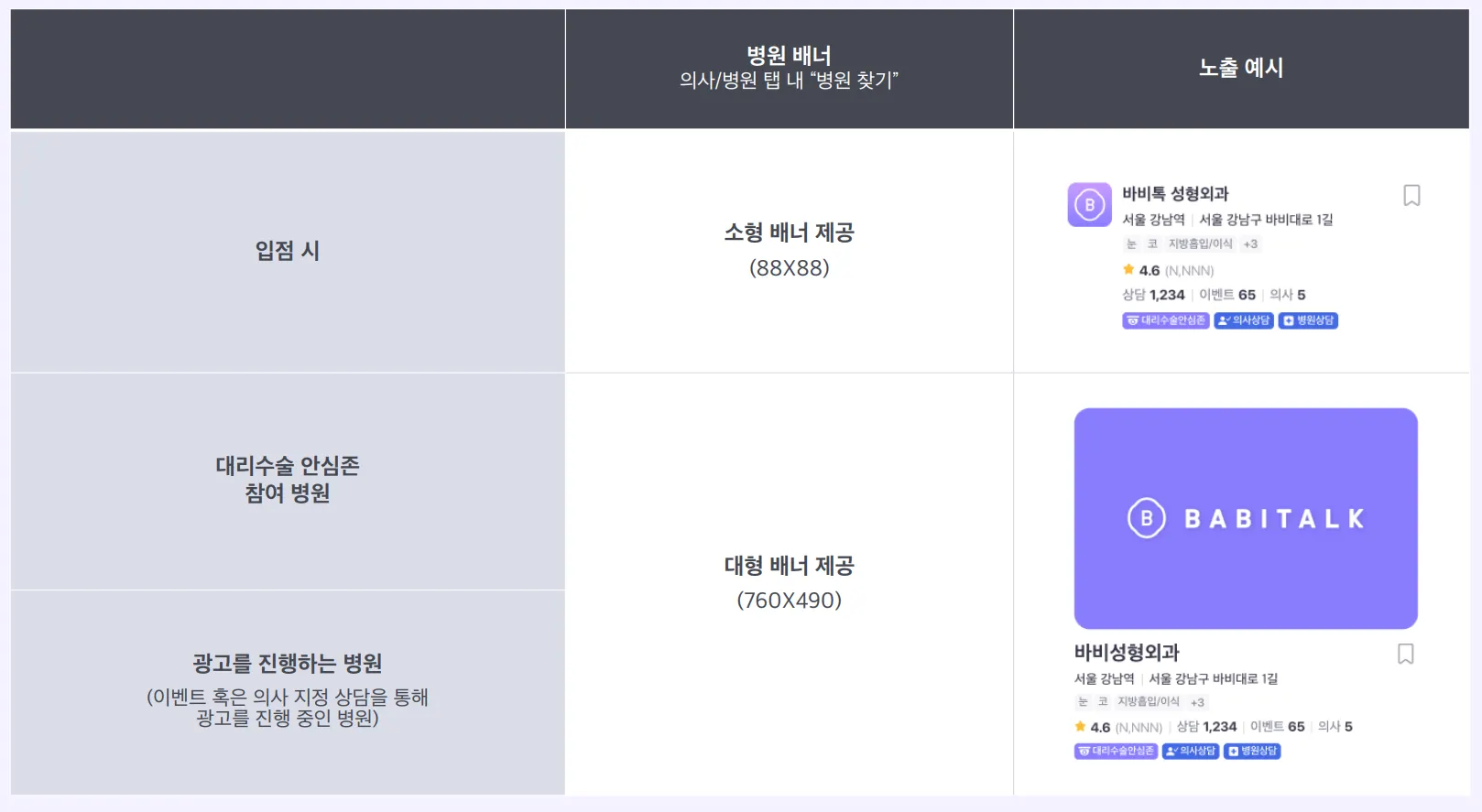Viewport: 1482px width, 812px height.
Task: Select the 노출 예시 column header
Action: coord(1241,68)
